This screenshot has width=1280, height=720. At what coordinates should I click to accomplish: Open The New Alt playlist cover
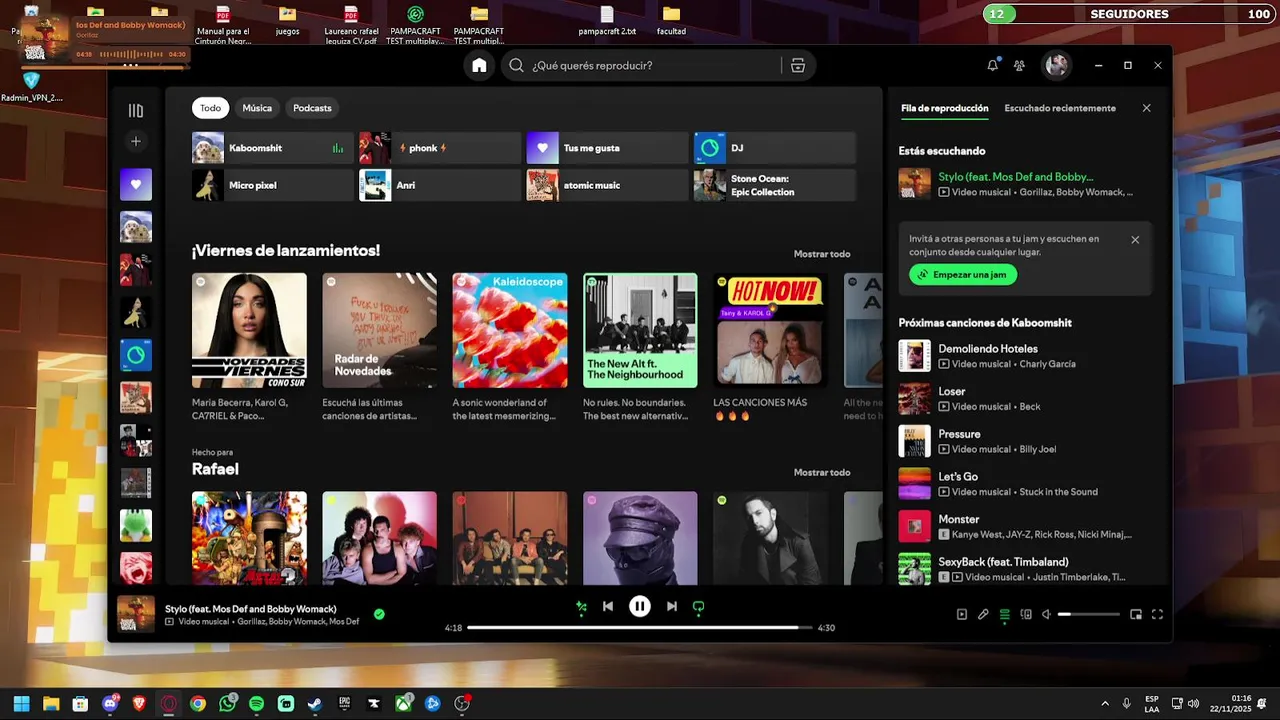[640, 330]
